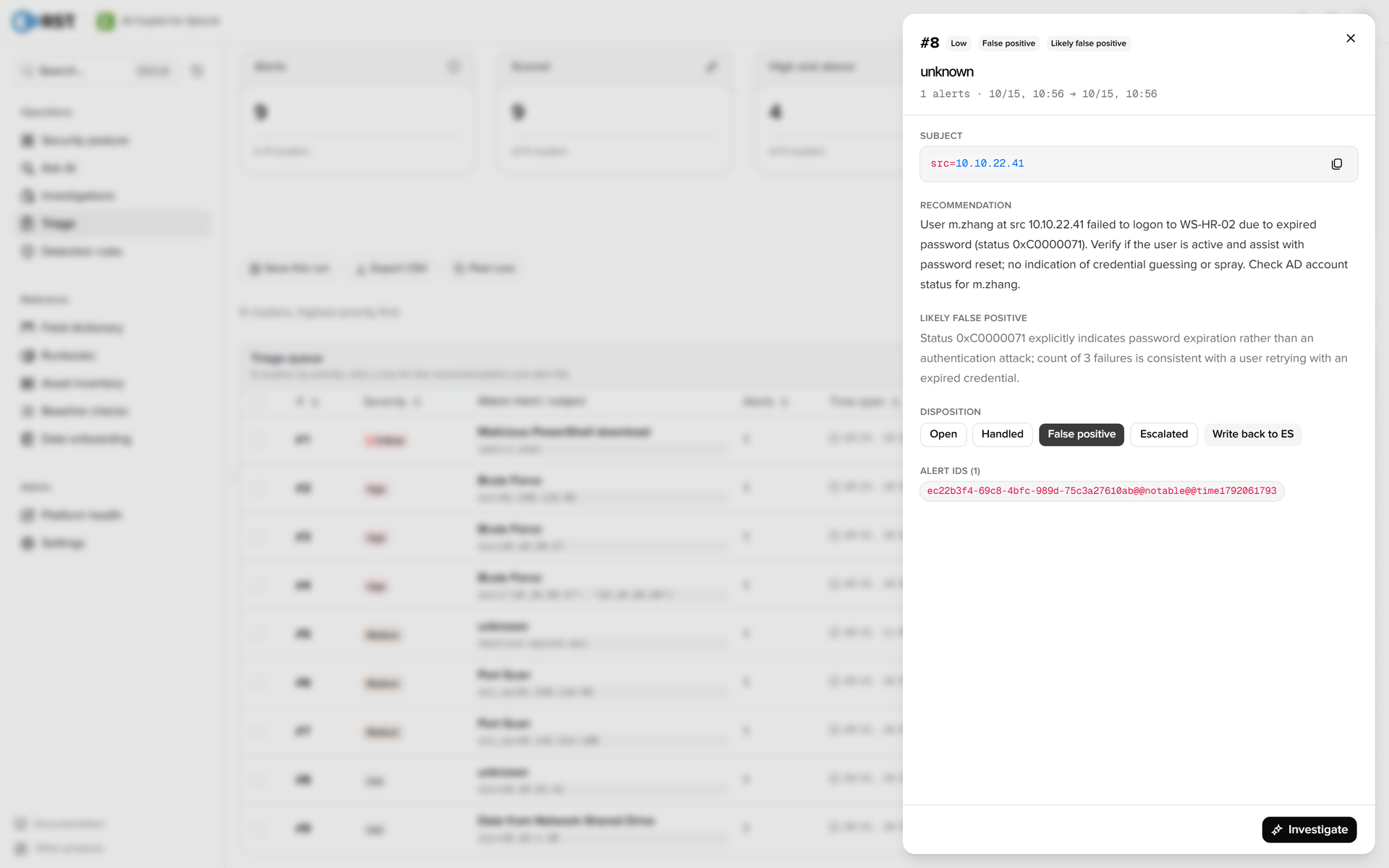Set disposition to Open
The width and height of the screenshot is (1389, 868).
[943, 435]
